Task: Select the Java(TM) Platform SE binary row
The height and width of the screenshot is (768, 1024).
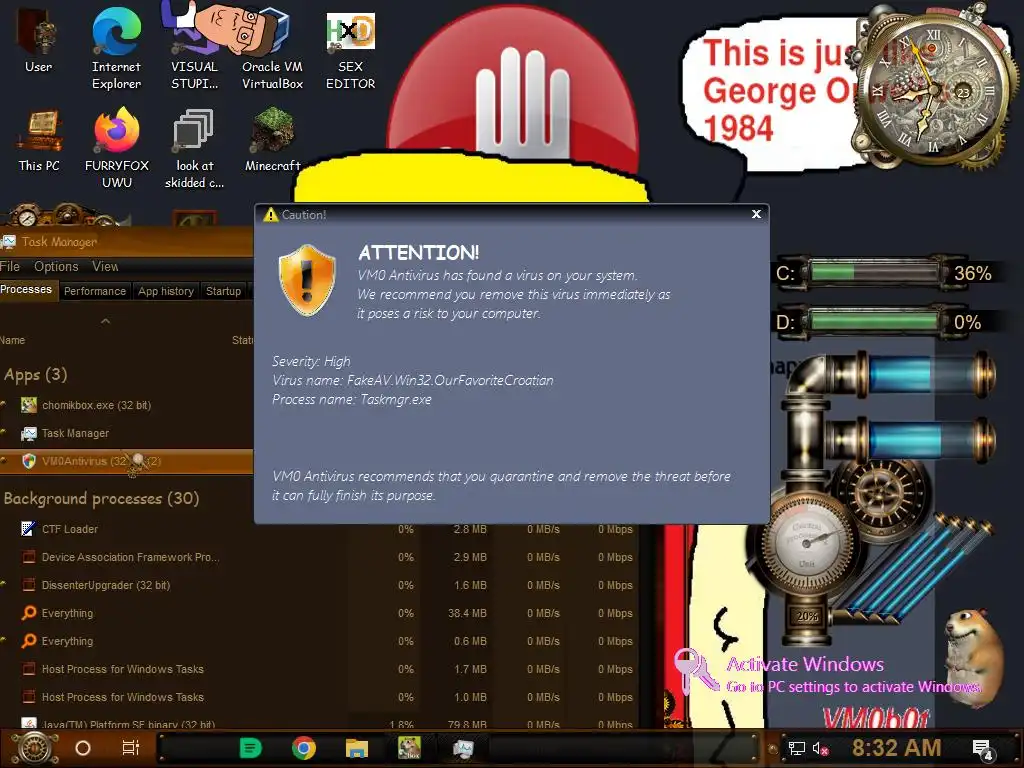Action: (x=320, y=722)
